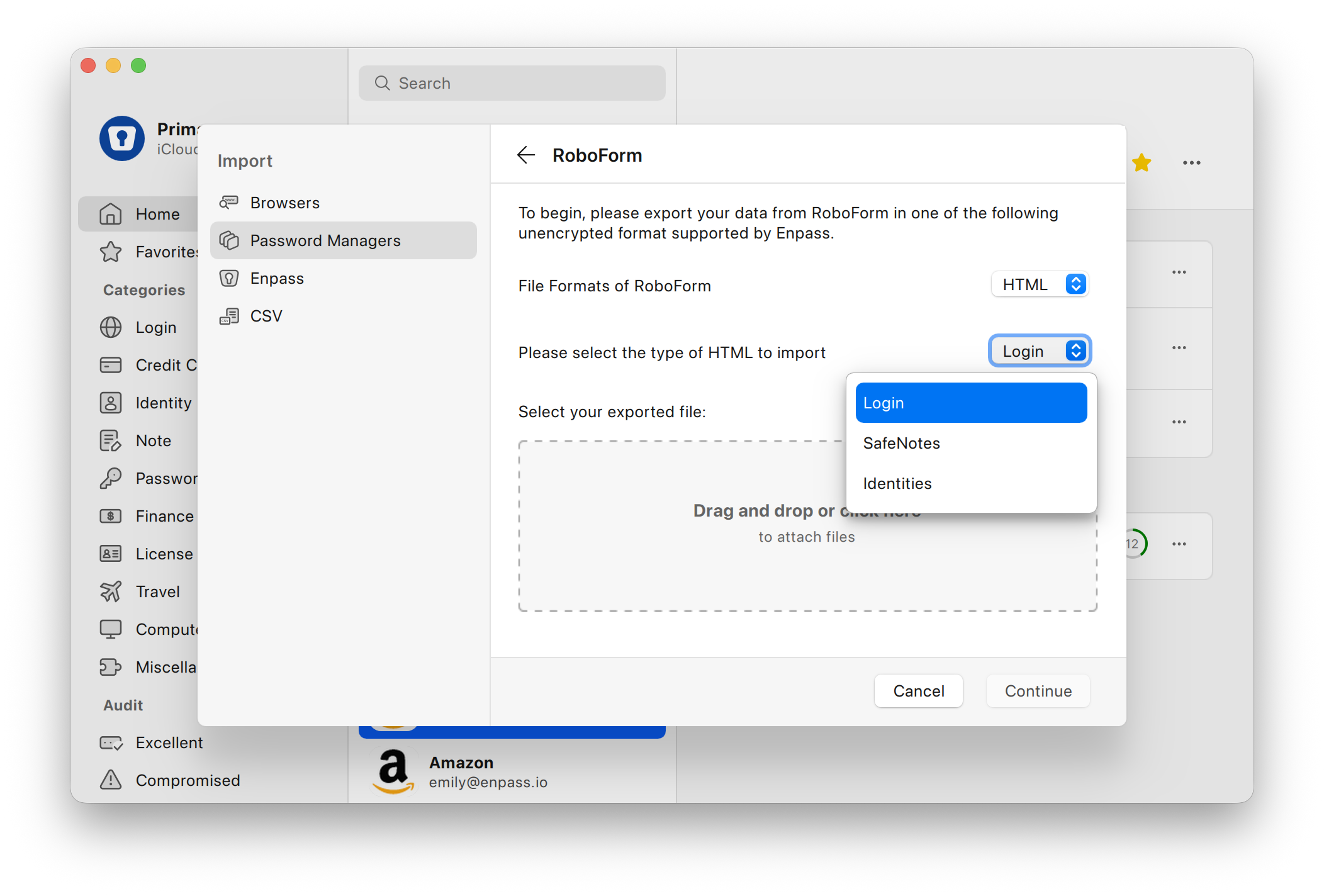
Task: Open the Amazon item in the list
Action: coord(512,771)
